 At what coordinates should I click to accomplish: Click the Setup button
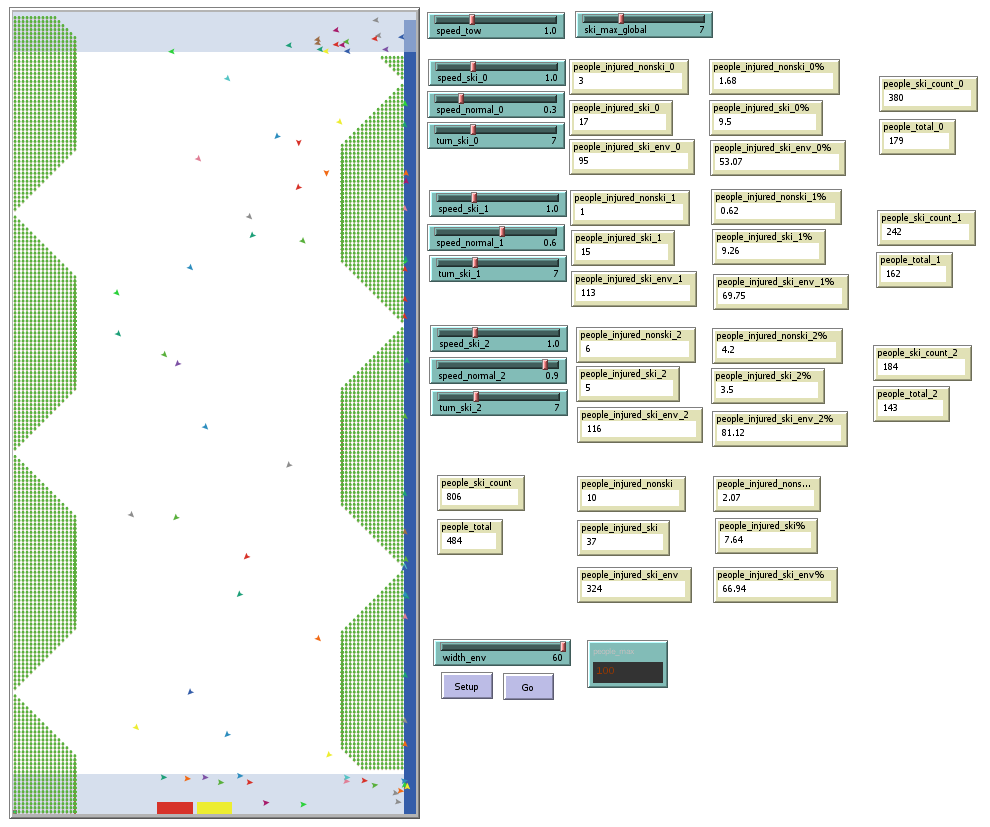click(x=466, y=686)
